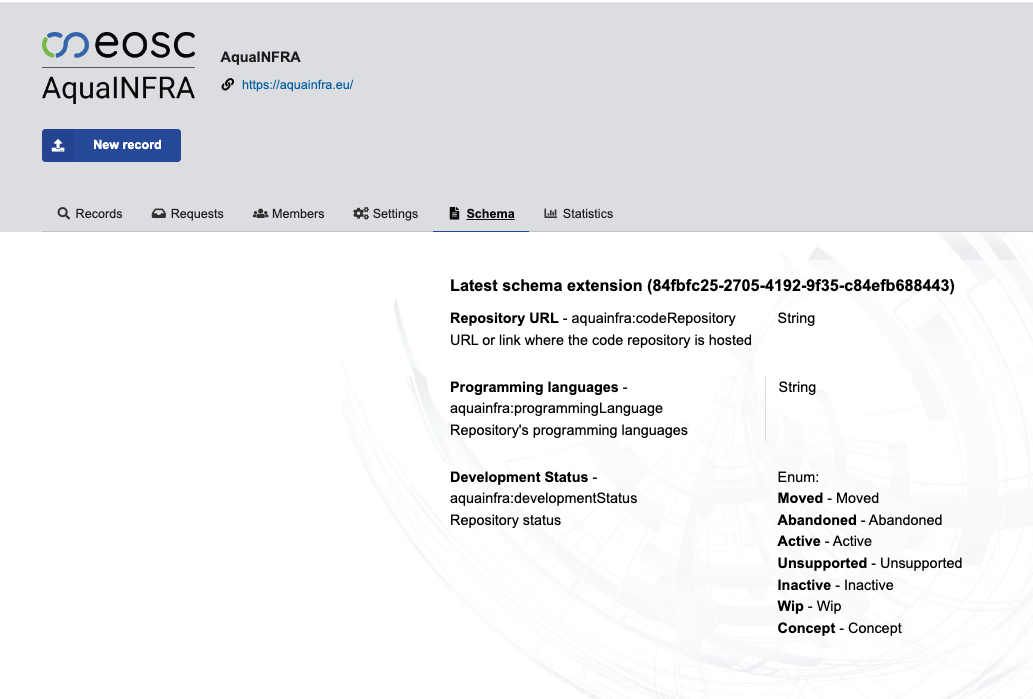The image size is (1033, 699).
Task: Click the chain link icon beside the URL
Action: pyautogui.click(x=227, y=84)
